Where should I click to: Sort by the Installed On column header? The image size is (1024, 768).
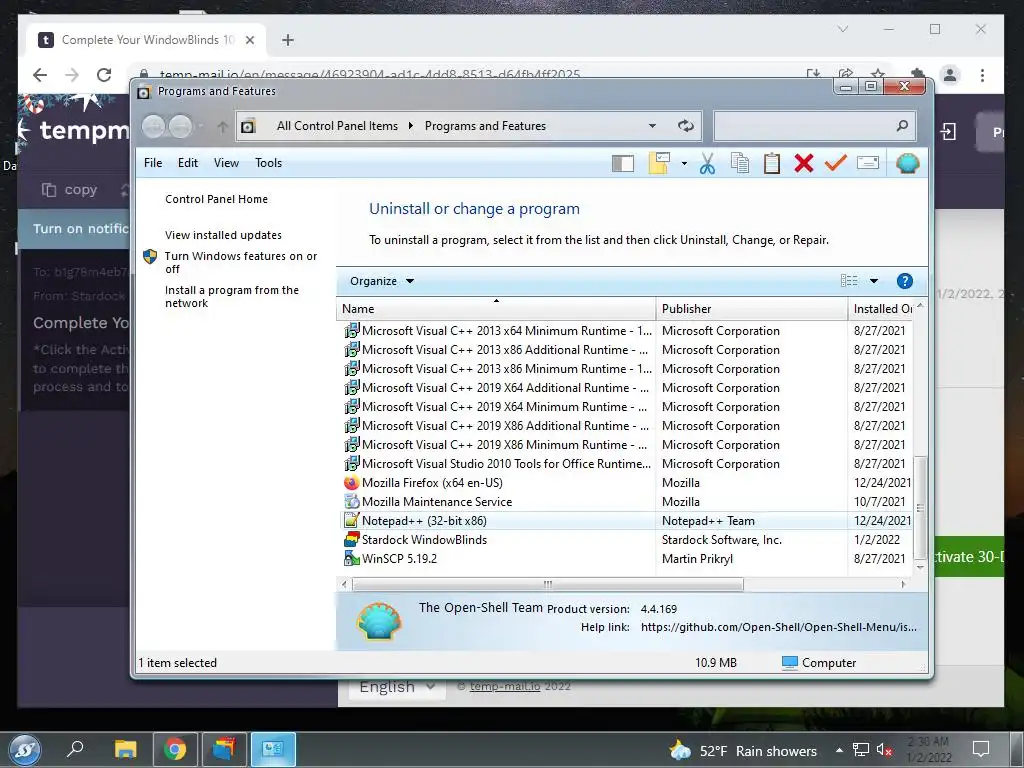coord(881,309)
